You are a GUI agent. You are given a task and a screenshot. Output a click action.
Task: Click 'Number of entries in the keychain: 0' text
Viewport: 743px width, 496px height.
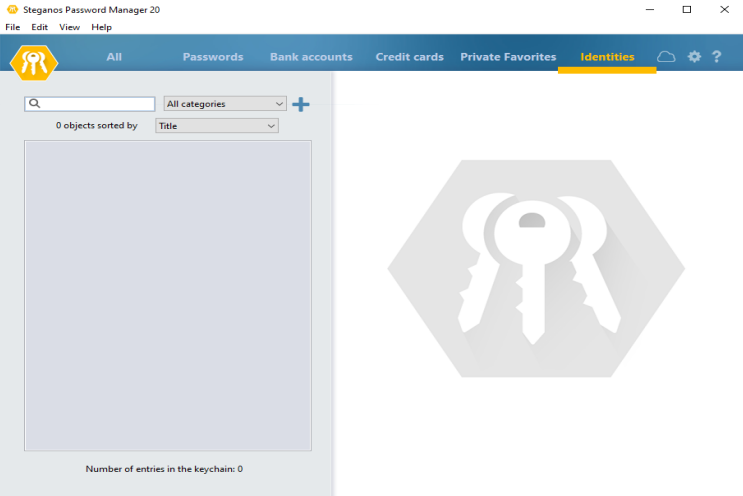point(164,469)
